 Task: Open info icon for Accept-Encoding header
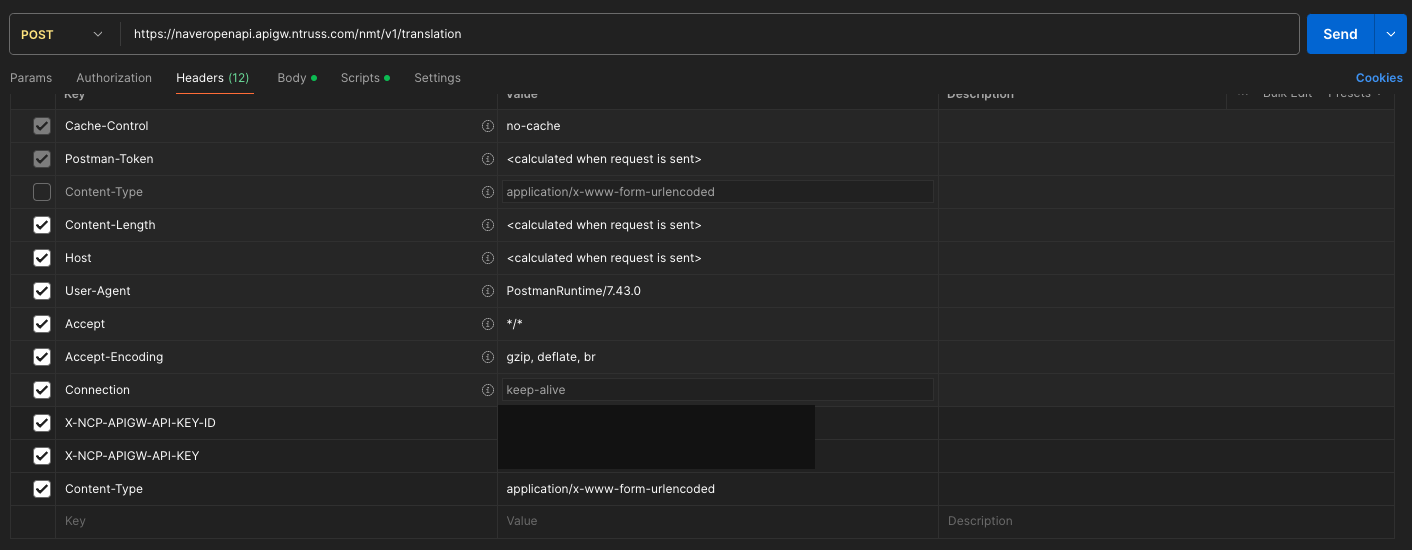click(x=488, y=357)
